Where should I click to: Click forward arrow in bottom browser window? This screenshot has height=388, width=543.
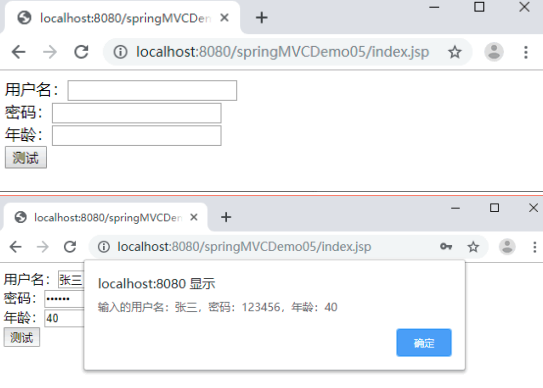43,247
